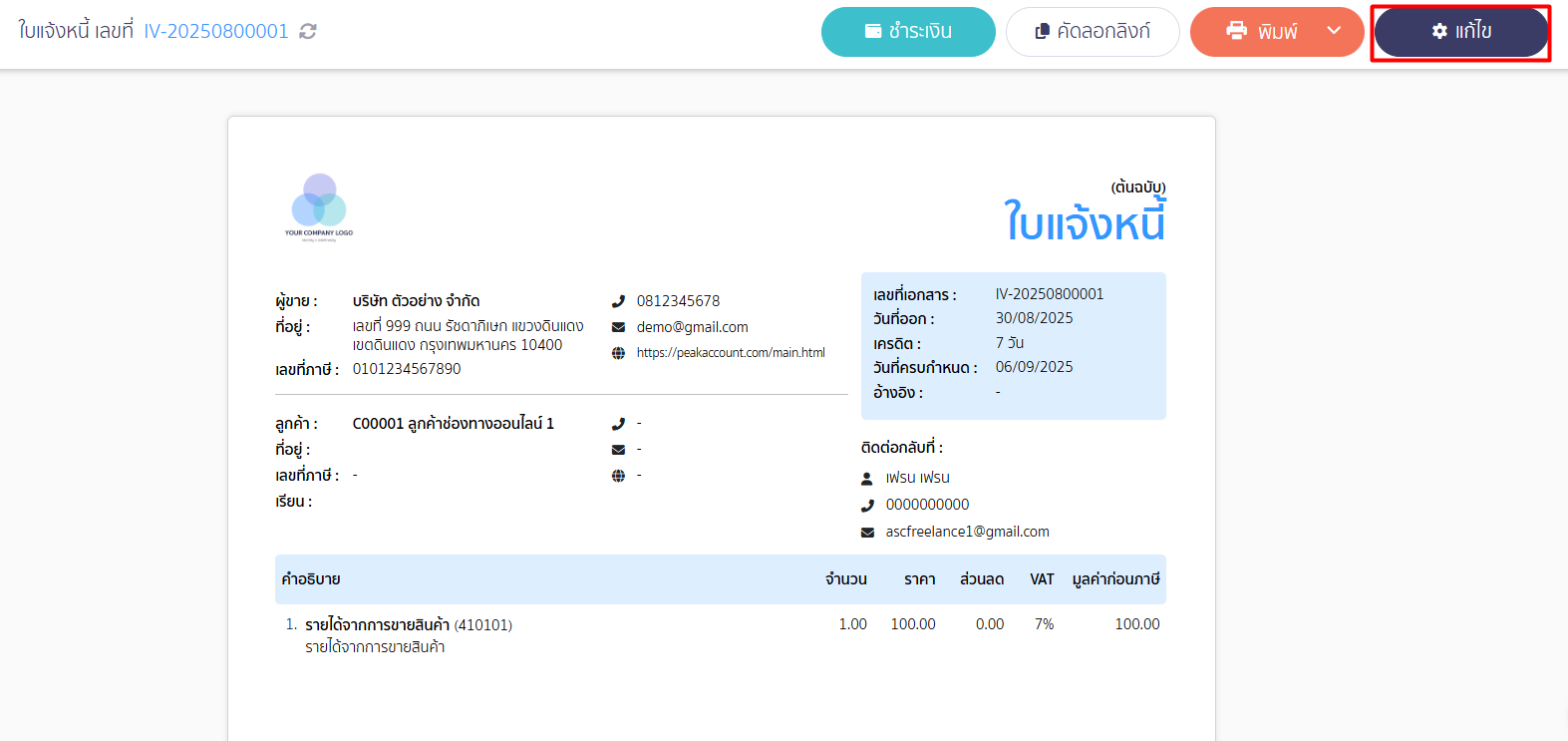Open the https://peakaccount.com/main.html link
Screen dimensions: 1568x741
pyautogui.click(x=731, y=353)
